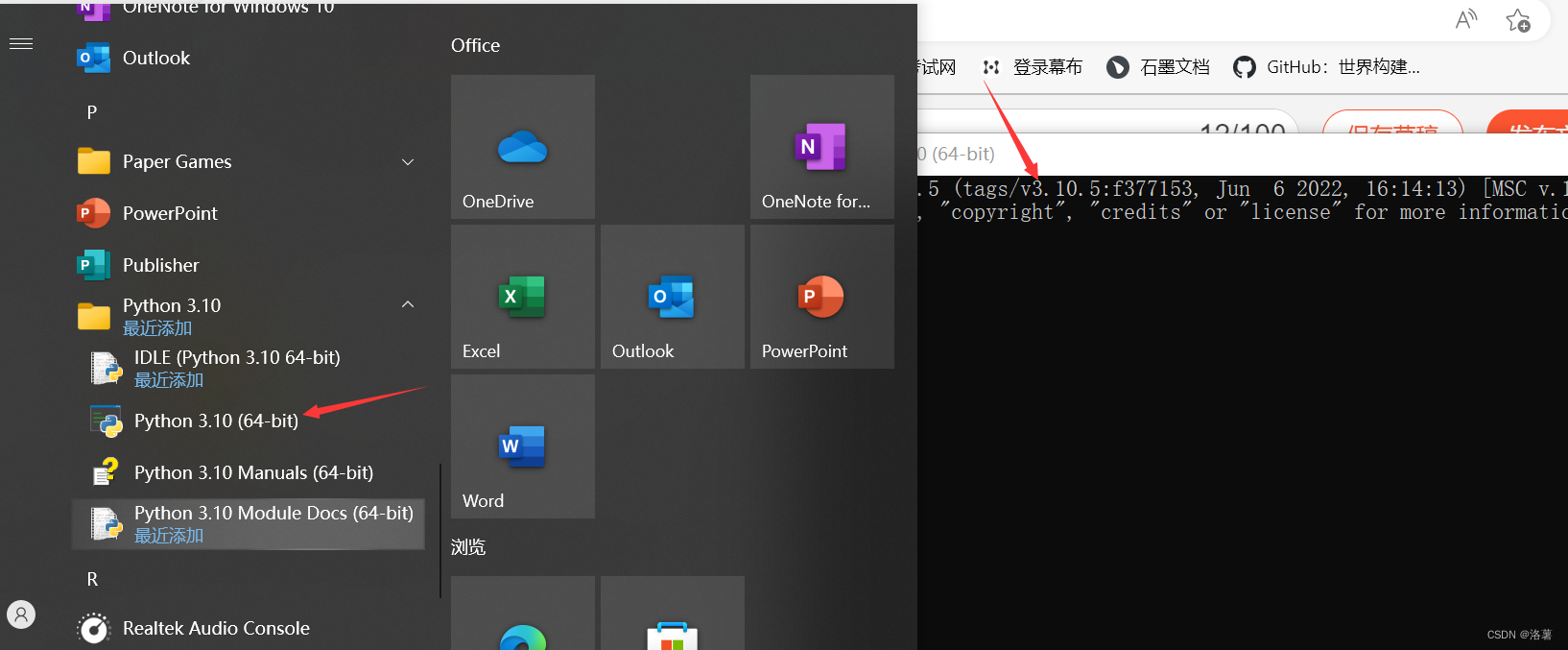Open the Word tile
Viewport: 1568px width, 650px height.
(x=523, y=446)
